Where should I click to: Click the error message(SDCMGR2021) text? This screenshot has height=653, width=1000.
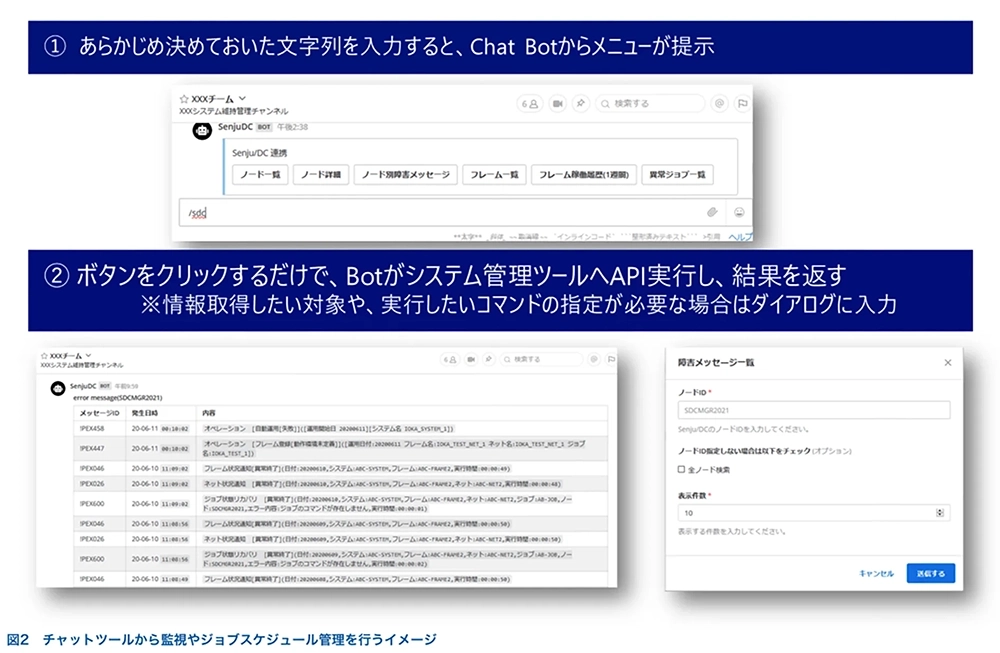click(117, 397)
